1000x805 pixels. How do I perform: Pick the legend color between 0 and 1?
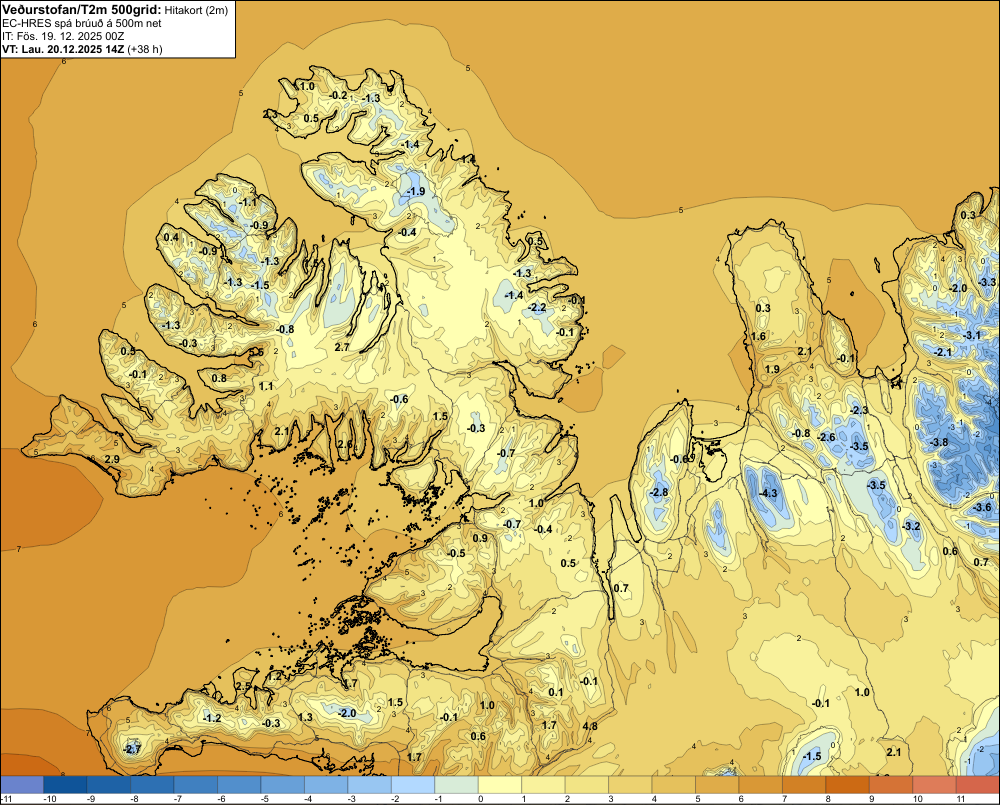tap(500, 785)
